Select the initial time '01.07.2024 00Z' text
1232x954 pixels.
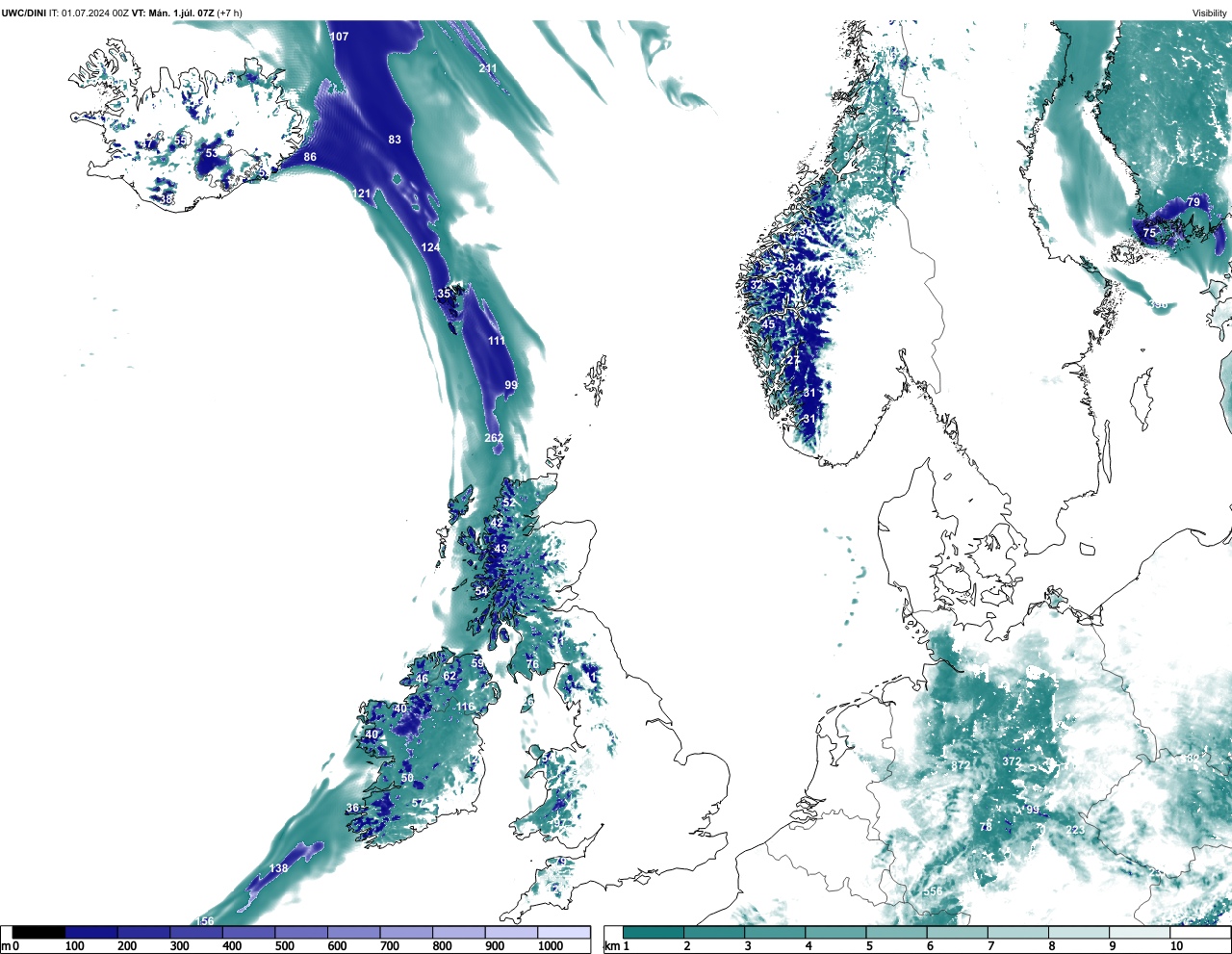tap(95, 13)
